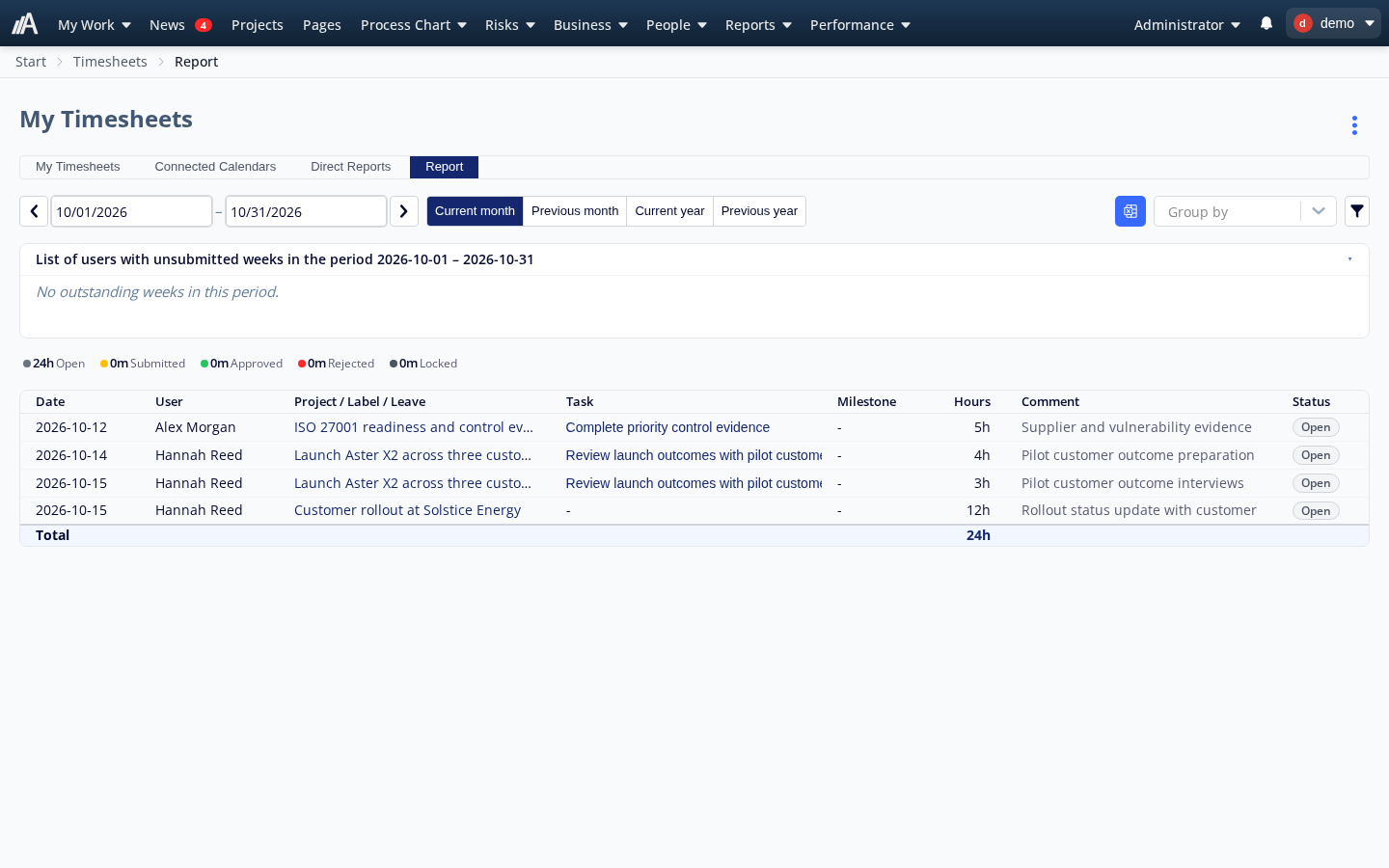Click the 24h Open status legend

tap(54, 364)
